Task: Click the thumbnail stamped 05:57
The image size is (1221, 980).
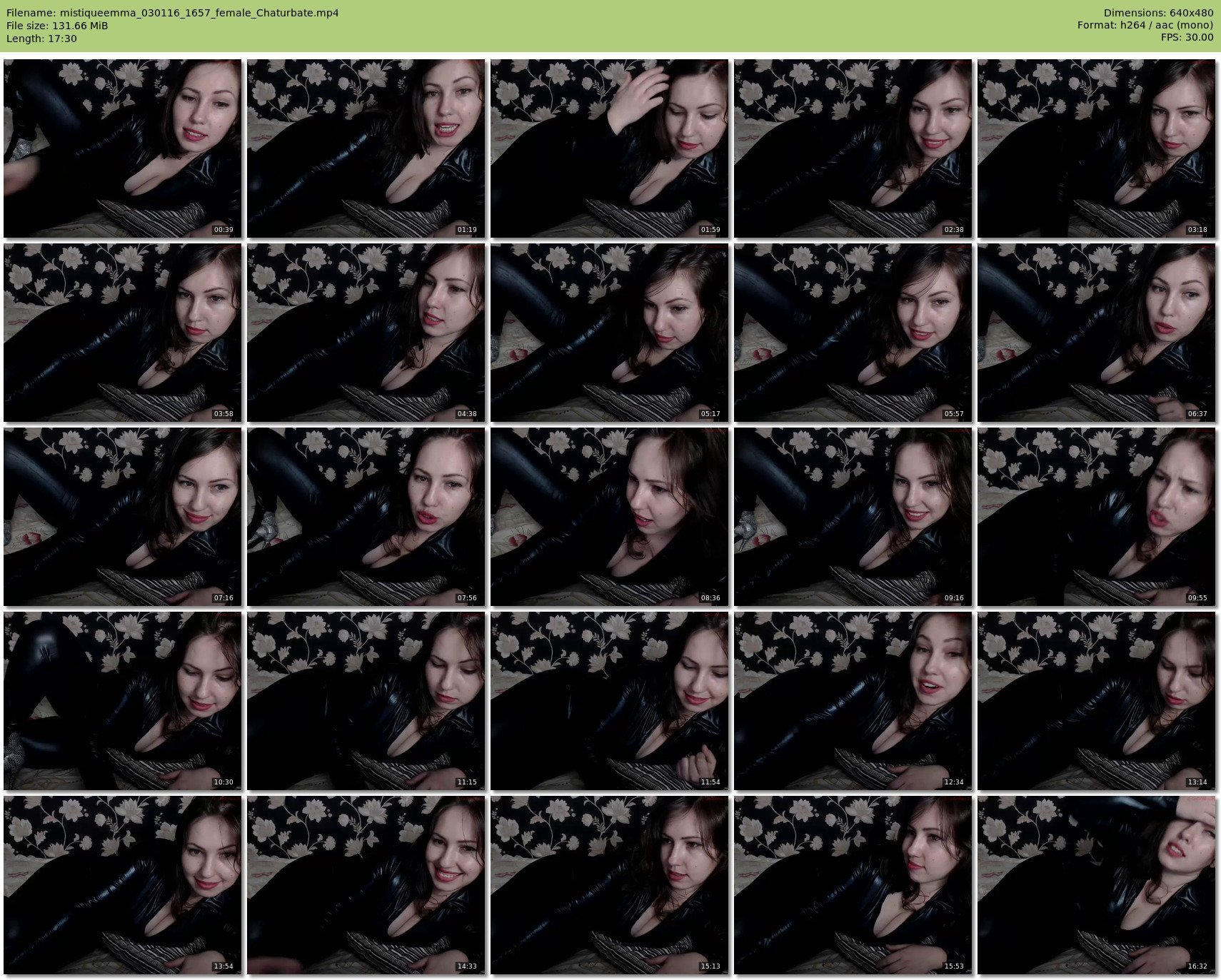Action: pos(853,333)
